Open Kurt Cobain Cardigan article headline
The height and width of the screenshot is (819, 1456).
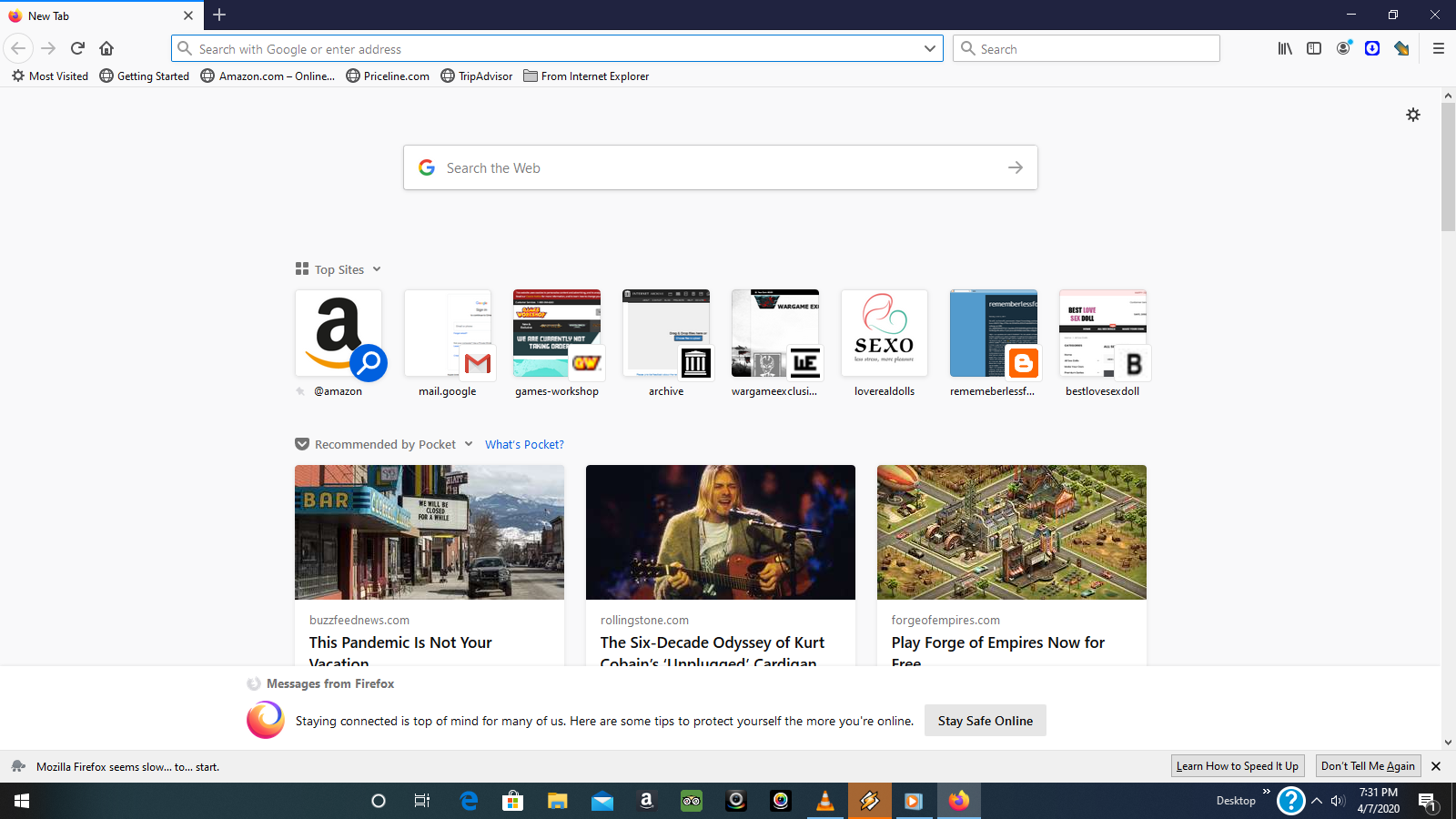click(713, 652)
